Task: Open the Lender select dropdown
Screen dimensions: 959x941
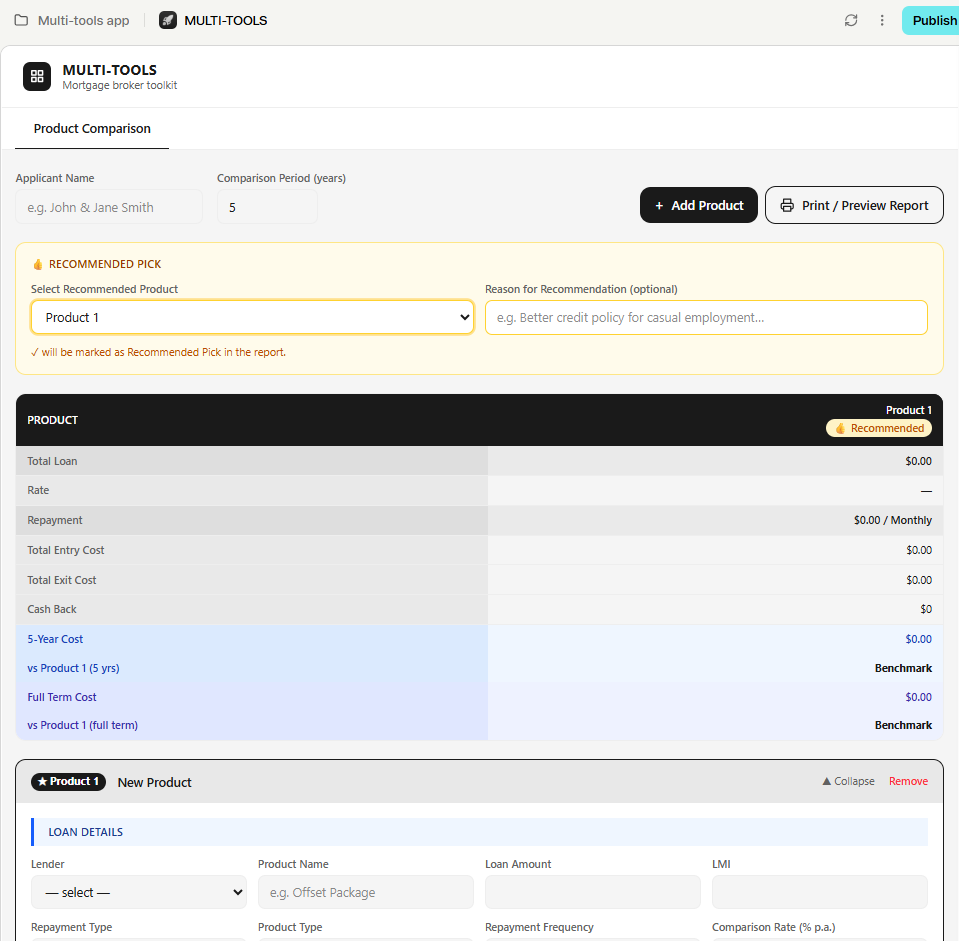Action: coord(139,892)
